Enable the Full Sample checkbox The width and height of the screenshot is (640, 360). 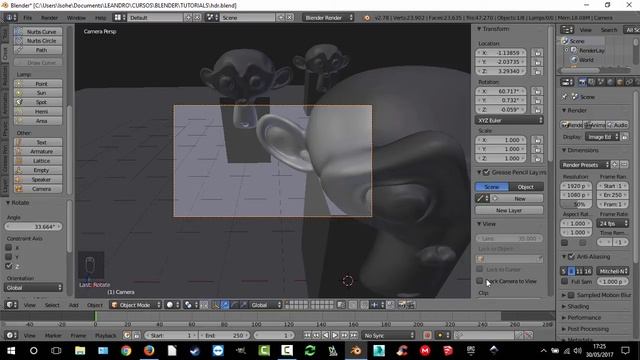pyautogui.click(x=564, y=281)
